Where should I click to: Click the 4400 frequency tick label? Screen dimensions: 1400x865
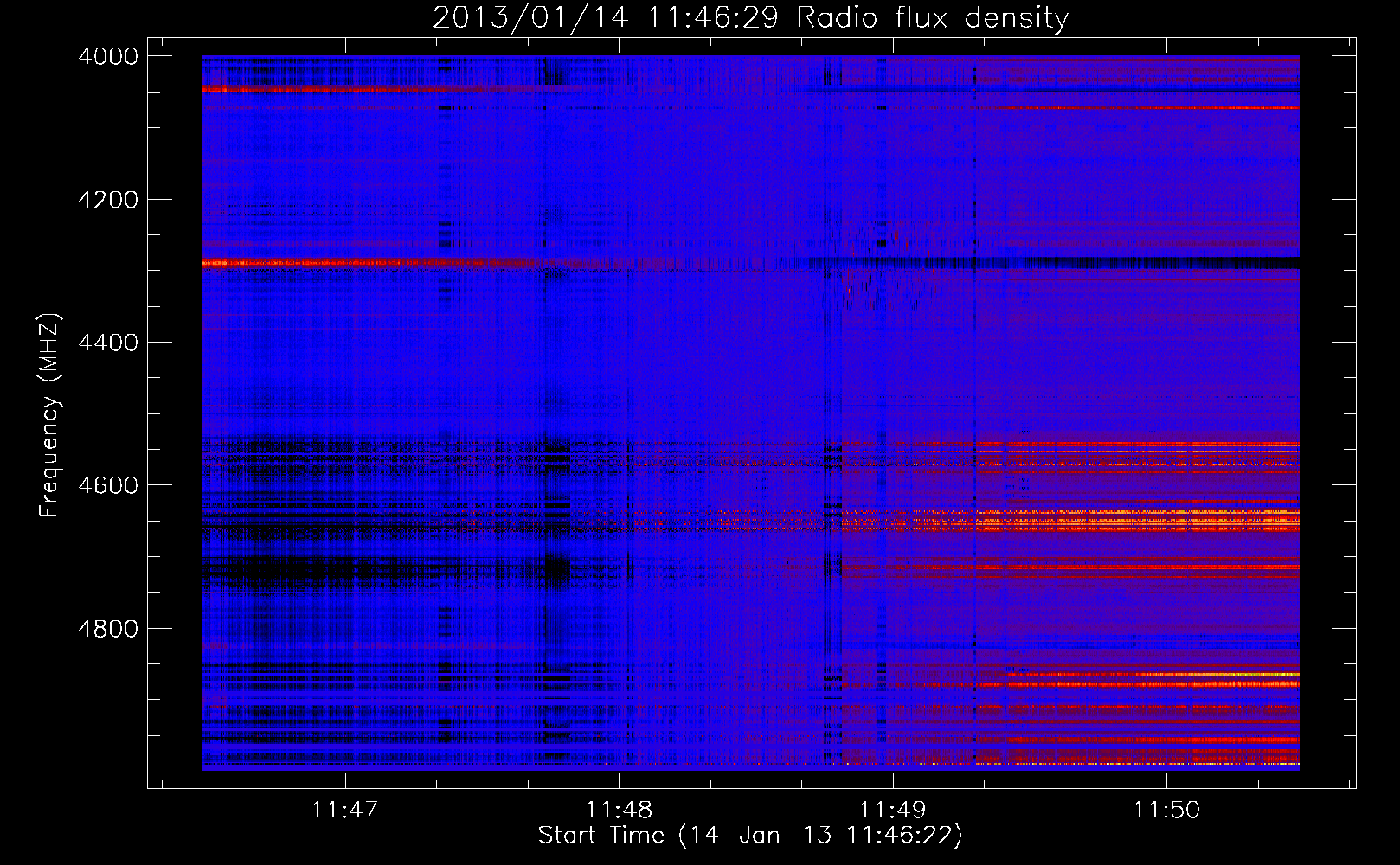tap(108, 342)
